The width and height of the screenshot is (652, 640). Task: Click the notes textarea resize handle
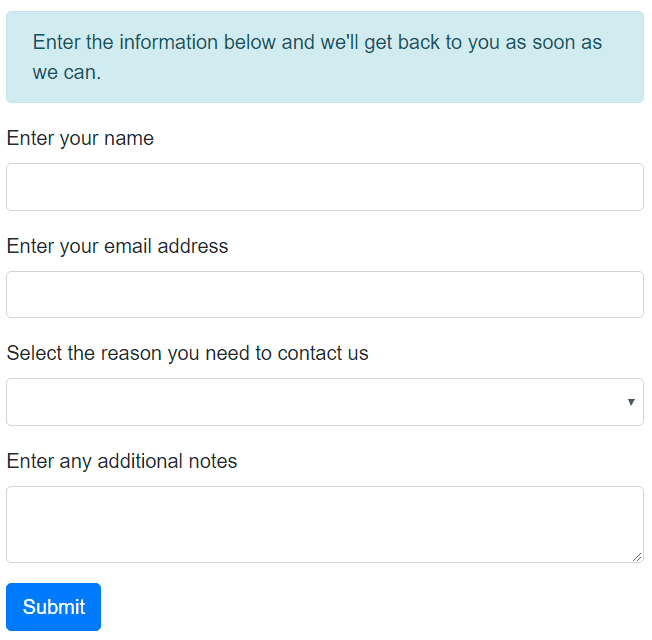coord(636,556)
